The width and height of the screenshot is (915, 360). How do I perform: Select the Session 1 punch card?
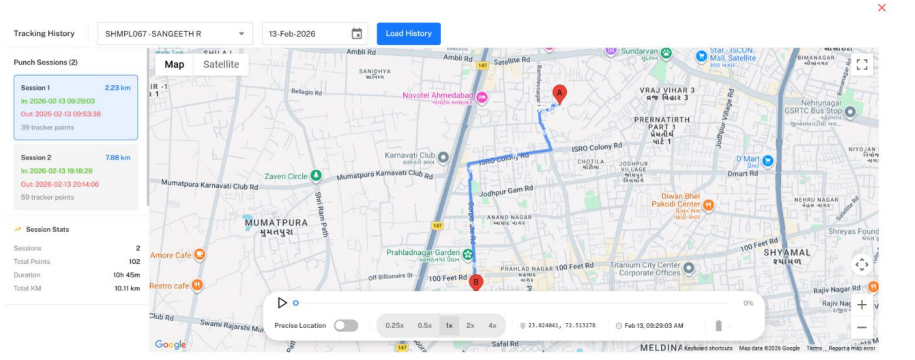point(76,107)
